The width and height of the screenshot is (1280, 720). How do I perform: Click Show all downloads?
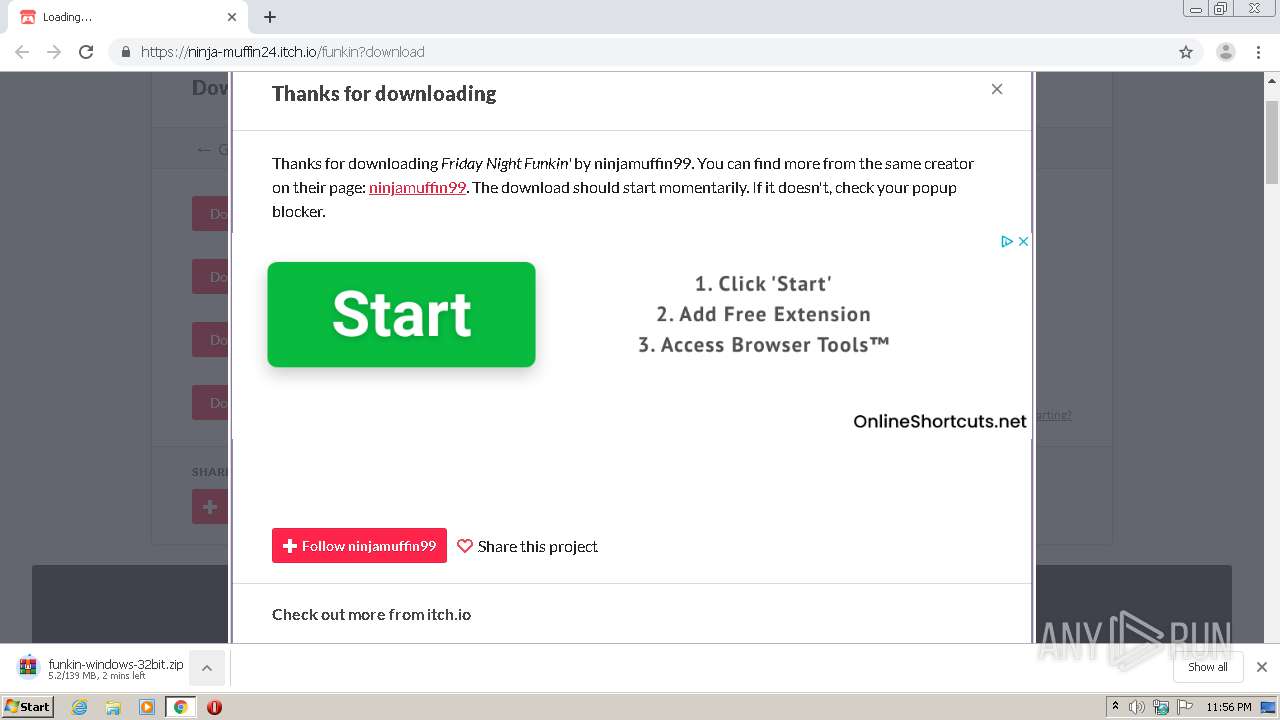click(1208, 667)
